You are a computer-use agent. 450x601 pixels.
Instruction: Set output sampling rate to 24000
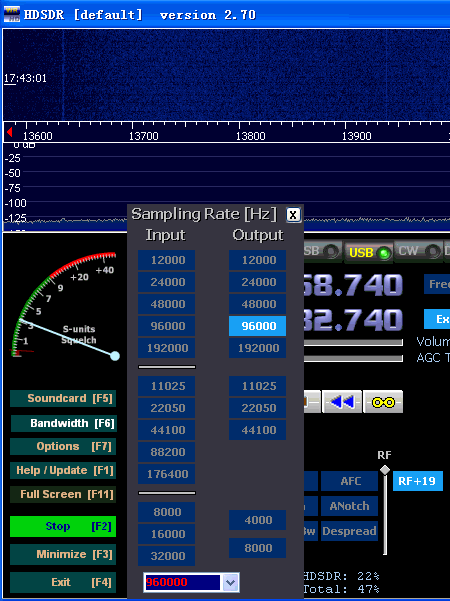(258, 282)
